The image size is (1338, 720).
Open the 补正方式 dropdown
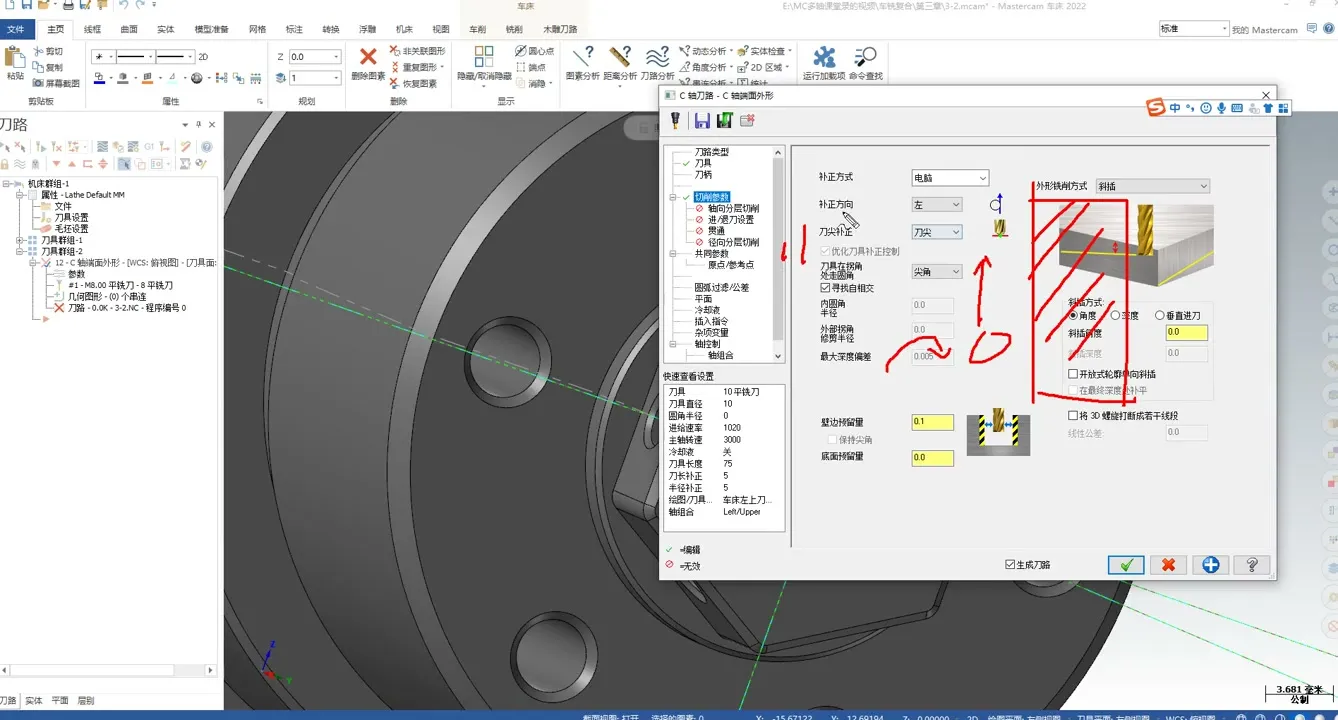coord(949,178)
